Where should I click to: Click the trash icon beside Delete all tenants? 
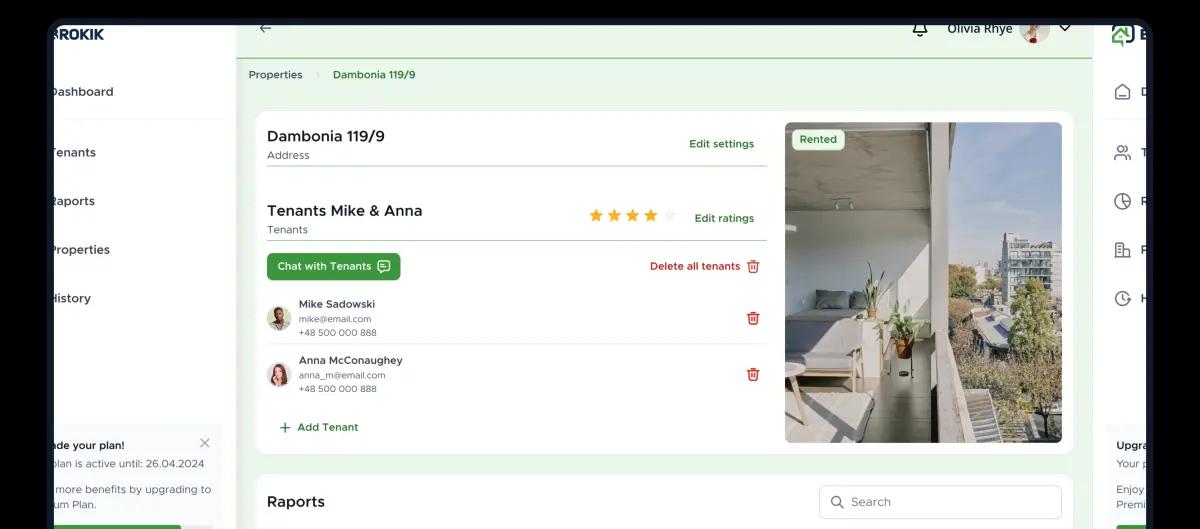tap(753, 266)
